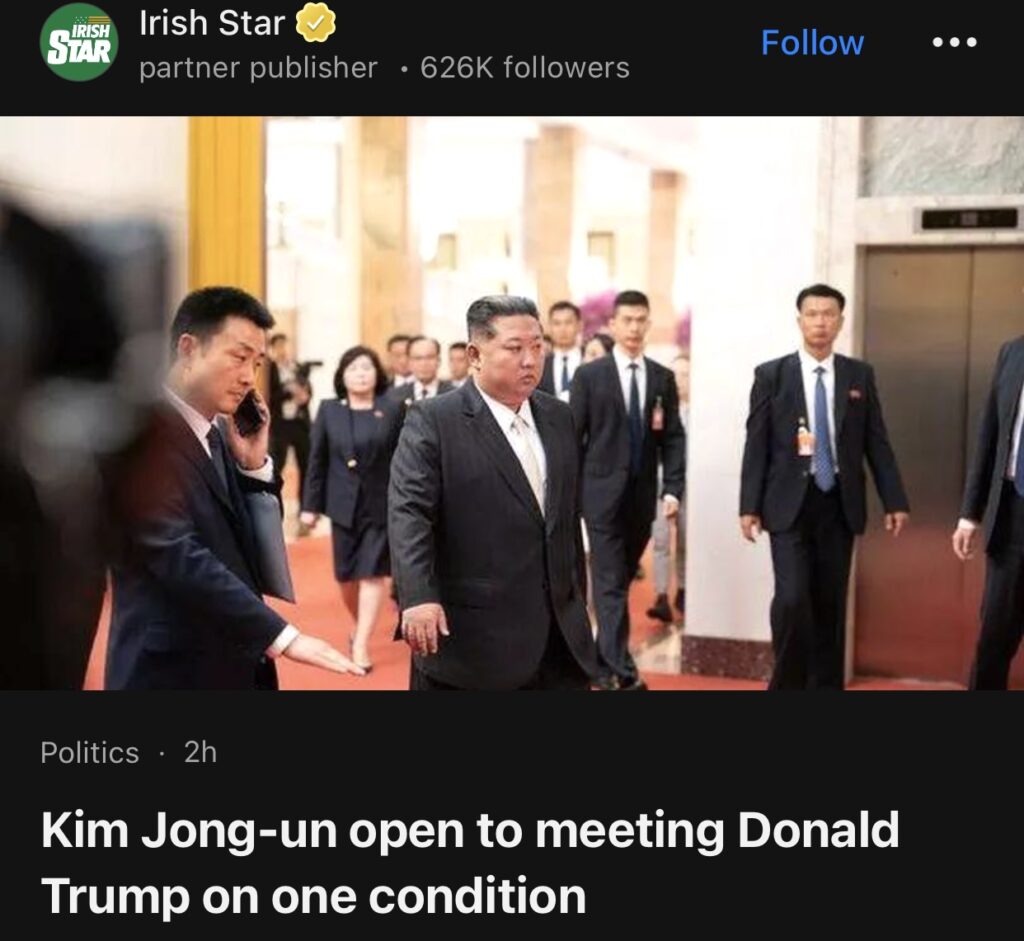
Task: Tap the verified partner badge icon
Action: tap(316, 23)
